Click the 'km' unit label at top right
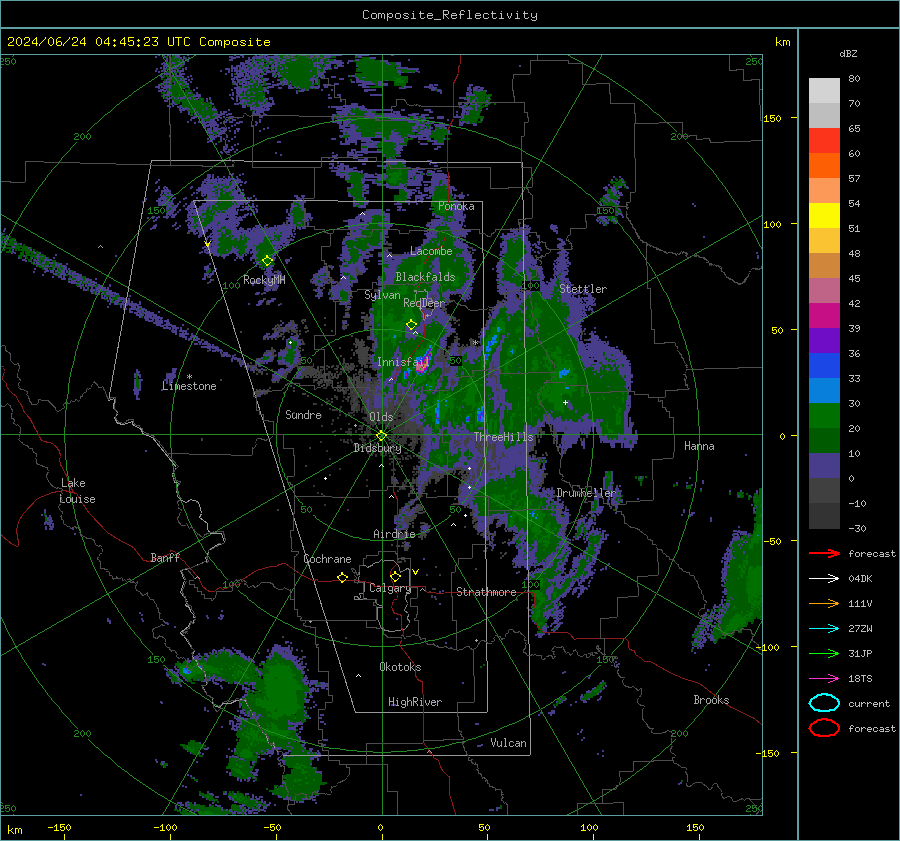This screenshot has height=841, width=900. (x=782, y=42)
